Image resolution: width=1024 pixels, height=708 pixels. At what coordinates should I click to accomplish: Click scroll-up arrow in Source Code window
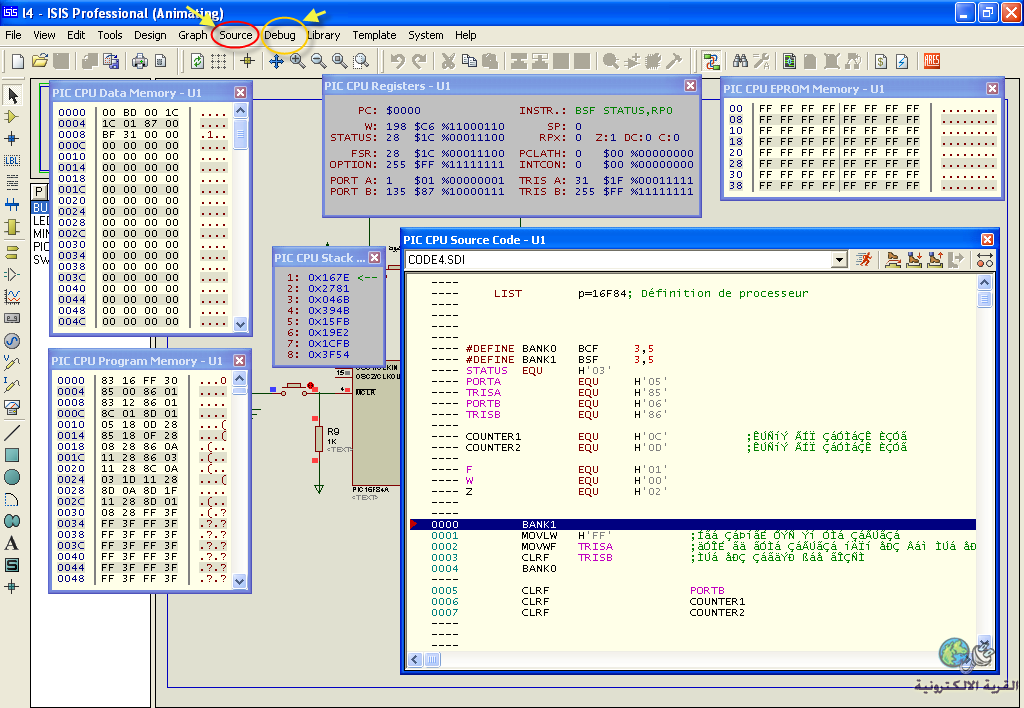tap(984, 282)
